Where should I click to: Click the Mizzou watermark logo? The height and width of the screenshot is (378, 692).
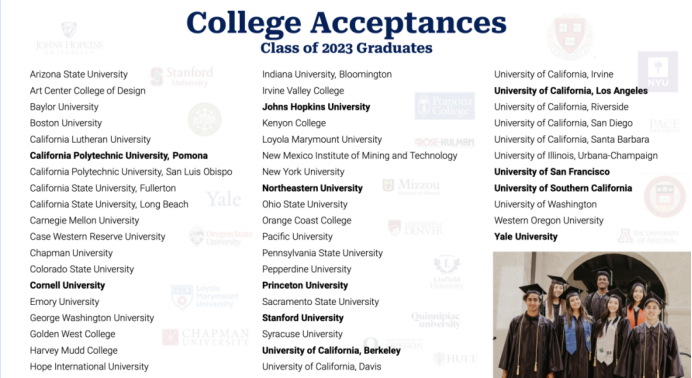(411, 186)
